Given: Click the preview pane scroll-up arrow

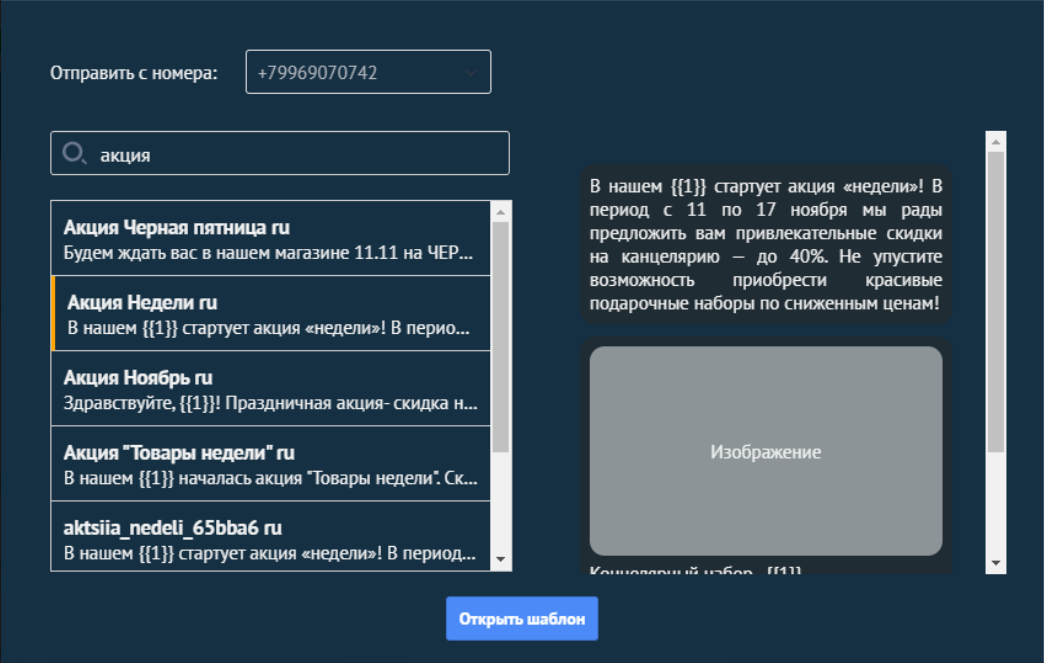Looking at the screenshot, I should [995, 141].
